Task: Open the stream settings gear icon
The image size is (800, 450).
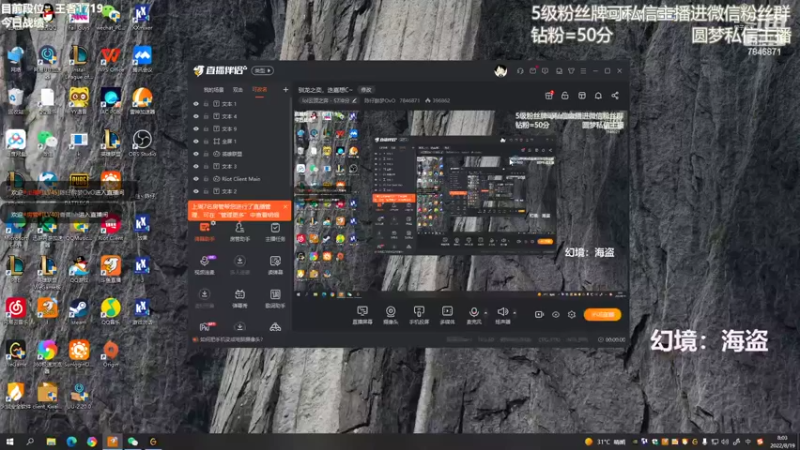Action: [x=572, y=314]
